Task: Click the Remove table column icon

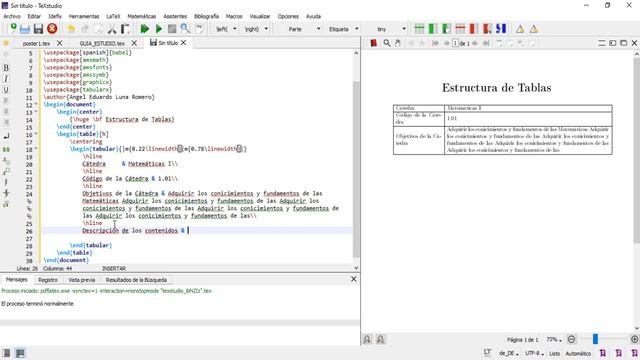Action: 473,29
